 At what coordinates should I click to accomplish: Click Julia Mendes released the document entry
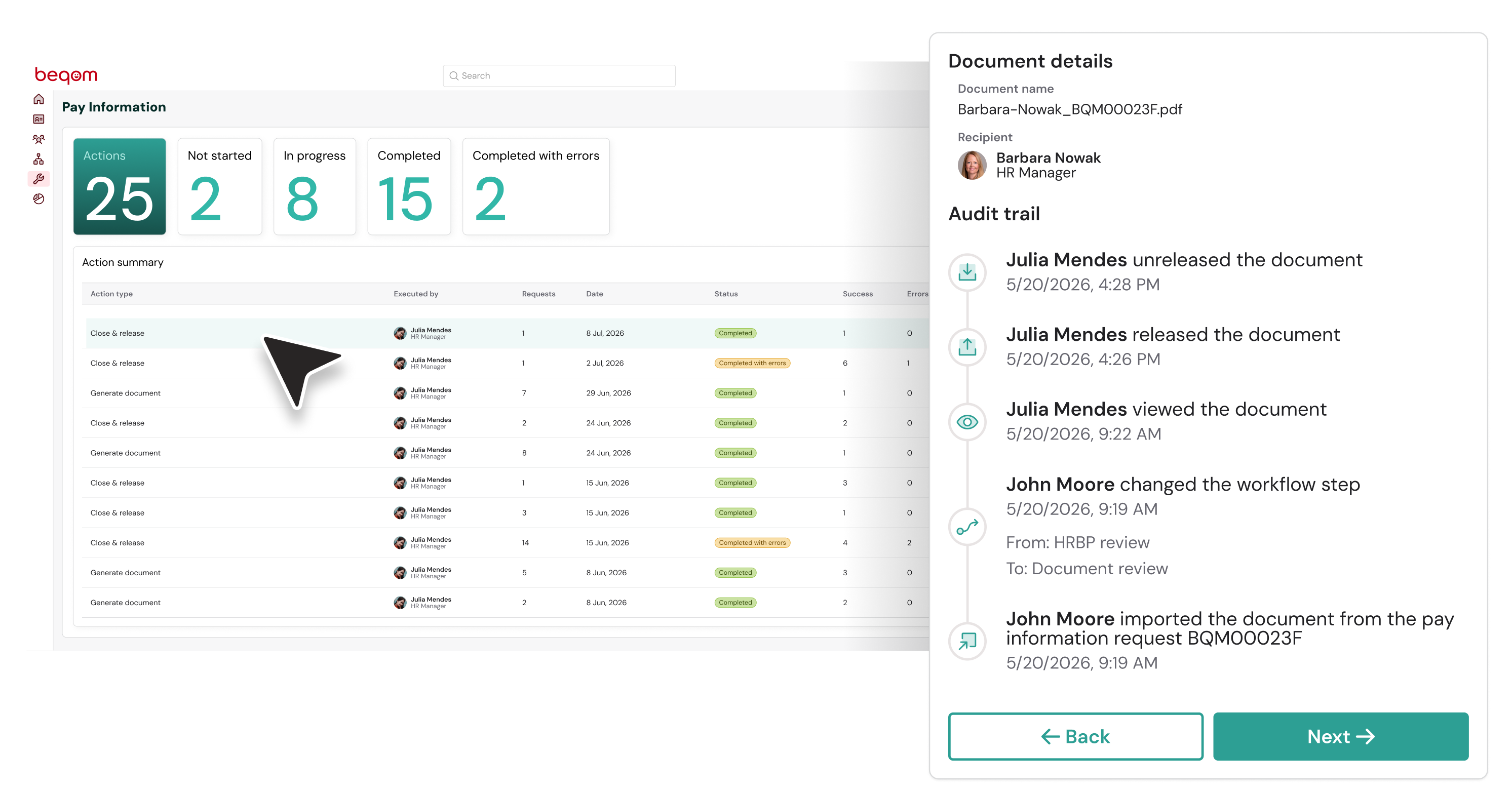point(1173,335)
